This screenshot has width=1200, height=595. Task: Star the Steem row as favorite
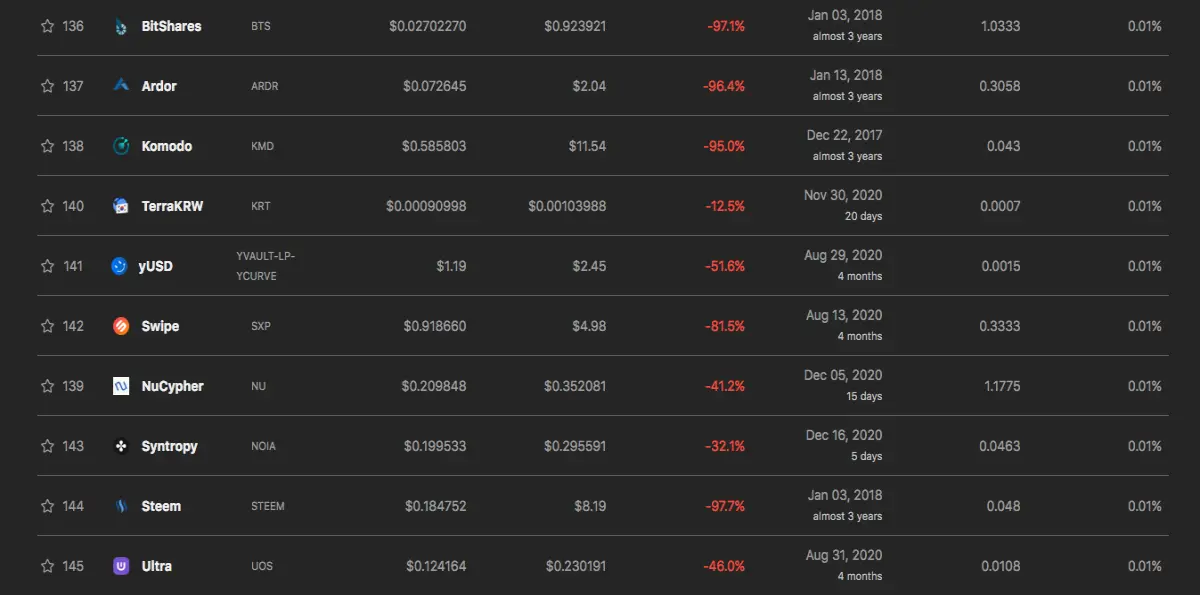pyautogui.click(x=47, y=506)
